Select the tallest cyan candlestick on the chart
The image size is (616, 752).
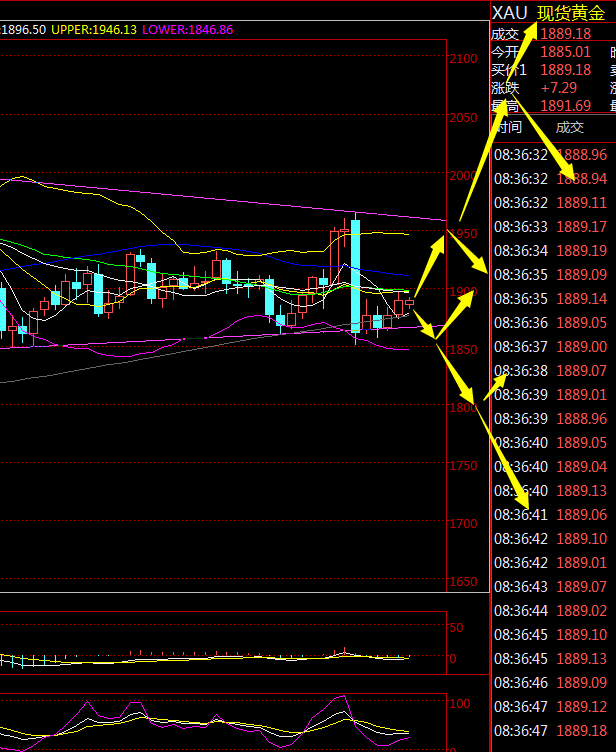coord(355,282)
